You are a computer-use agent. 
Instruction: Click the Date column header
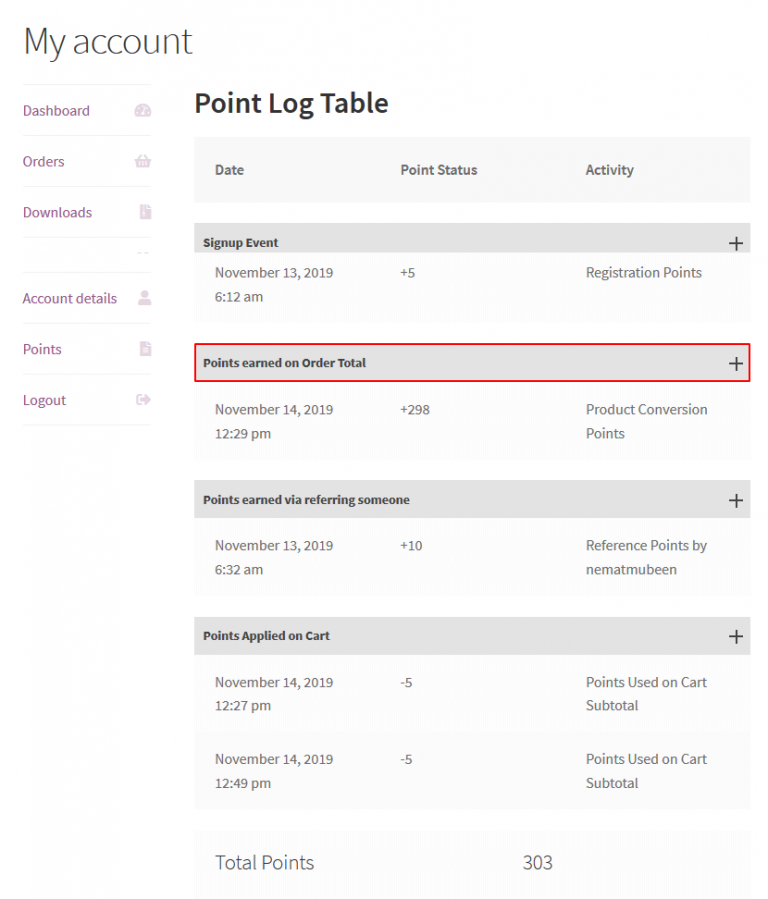tap(229, 170)
